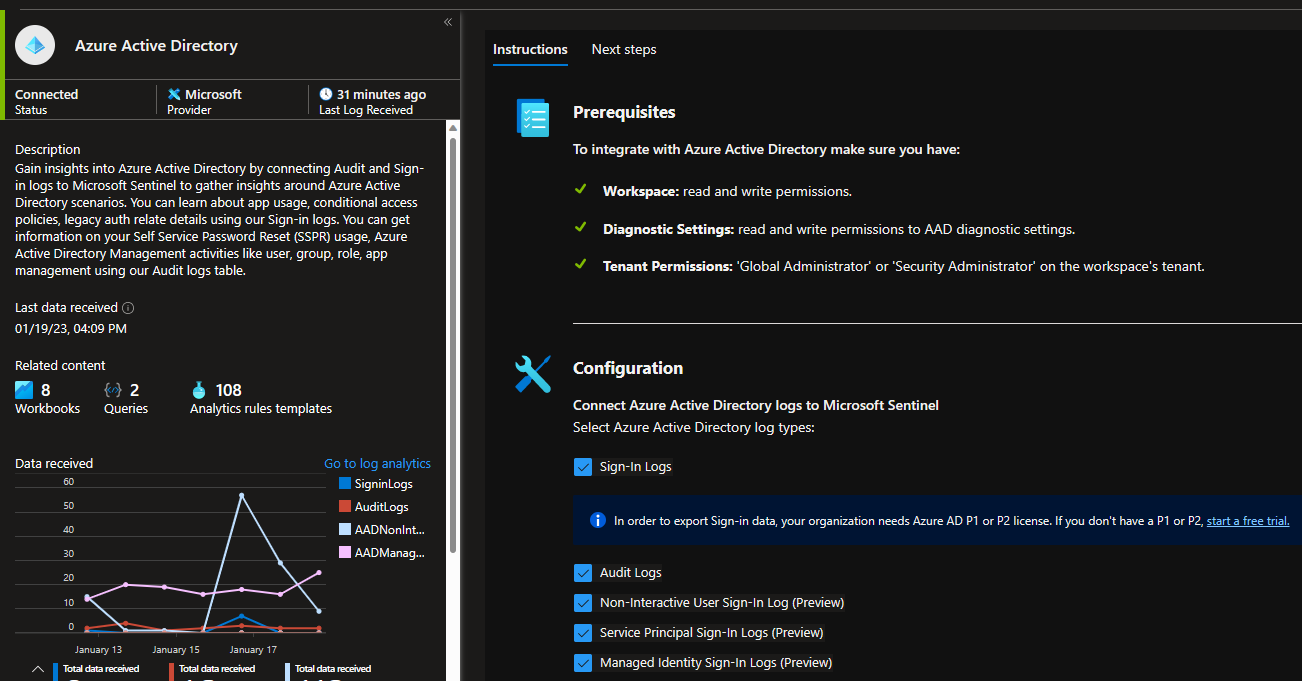Image resolution: width=1302 pixels, height=681 pixels.
Task: Uncheck the Sign-In Logs checkbox
Action: (583, 467)
